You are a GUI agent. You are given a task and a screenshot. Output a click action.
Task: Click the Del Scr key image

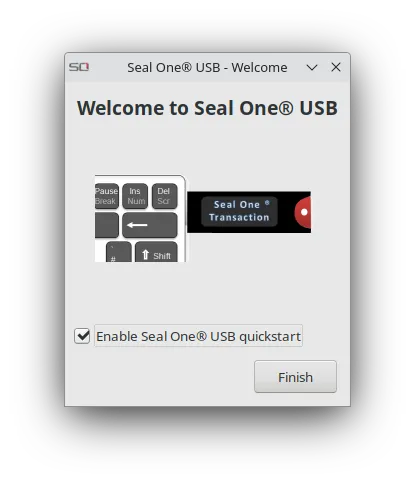[165, 196]
